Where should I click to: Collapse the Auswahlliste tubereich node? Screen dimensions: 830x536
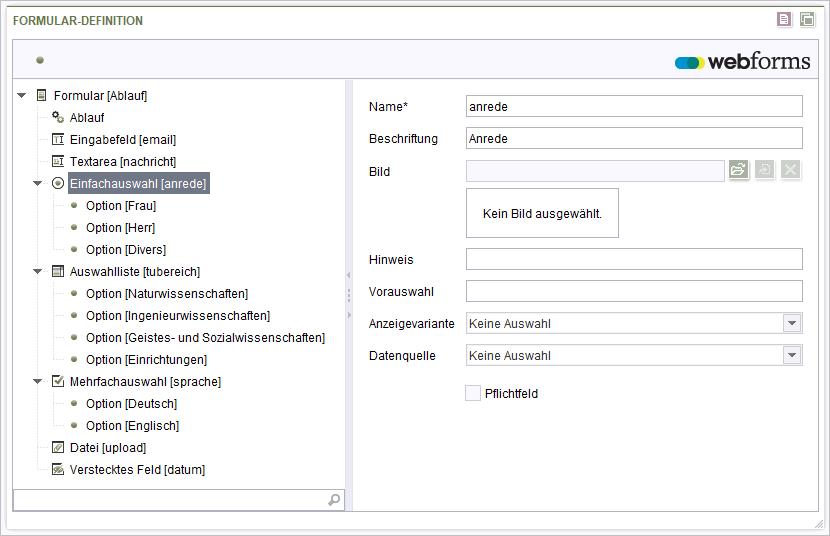(x=38, y=271)
